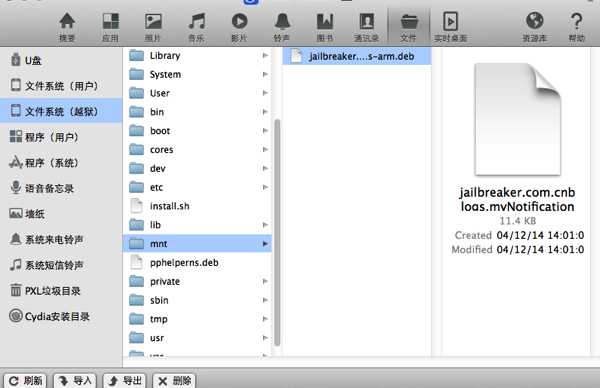Select 程序（用户）in the sidebar
600x388 pixels.
pos(61,137)
